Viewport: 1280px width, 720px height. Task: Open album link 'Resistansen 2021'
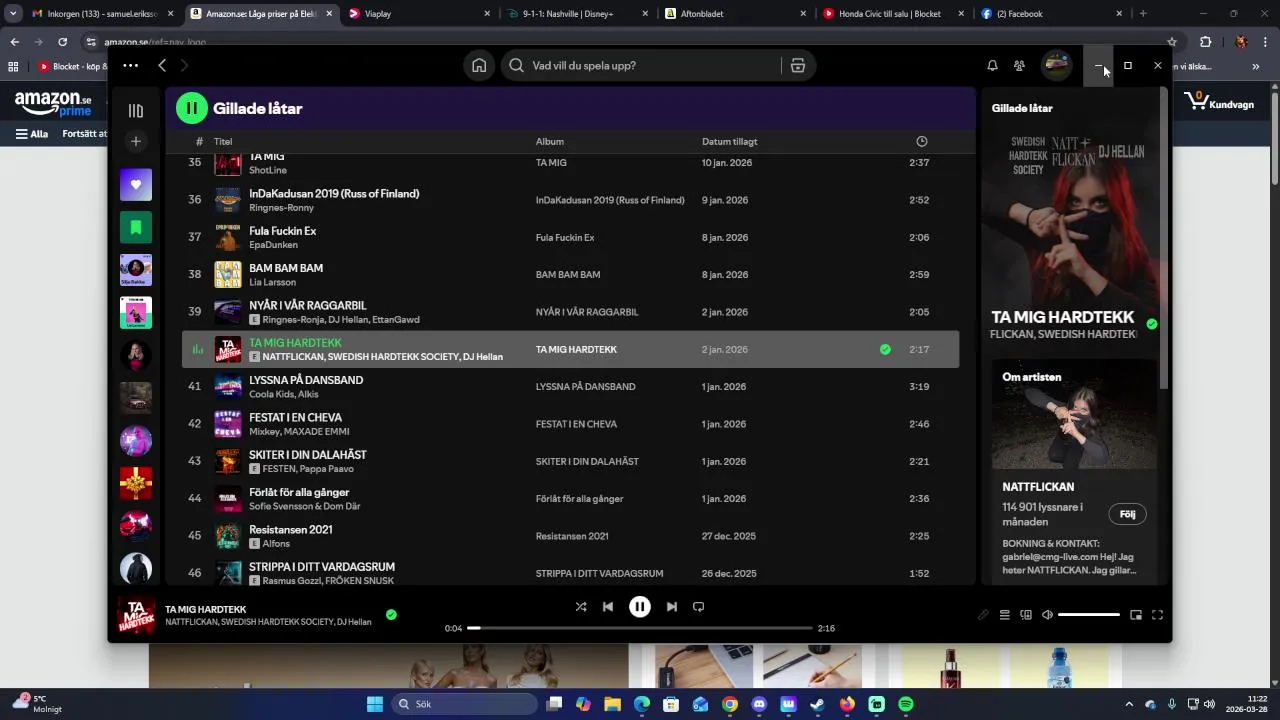pos(572,536)
